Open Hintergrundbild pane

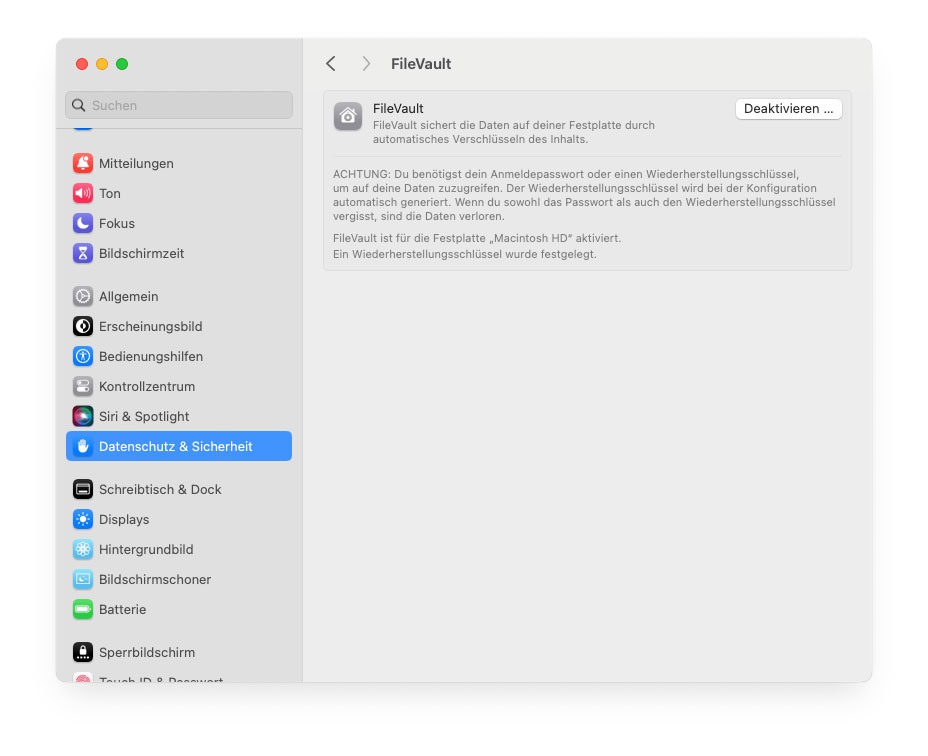179,549
